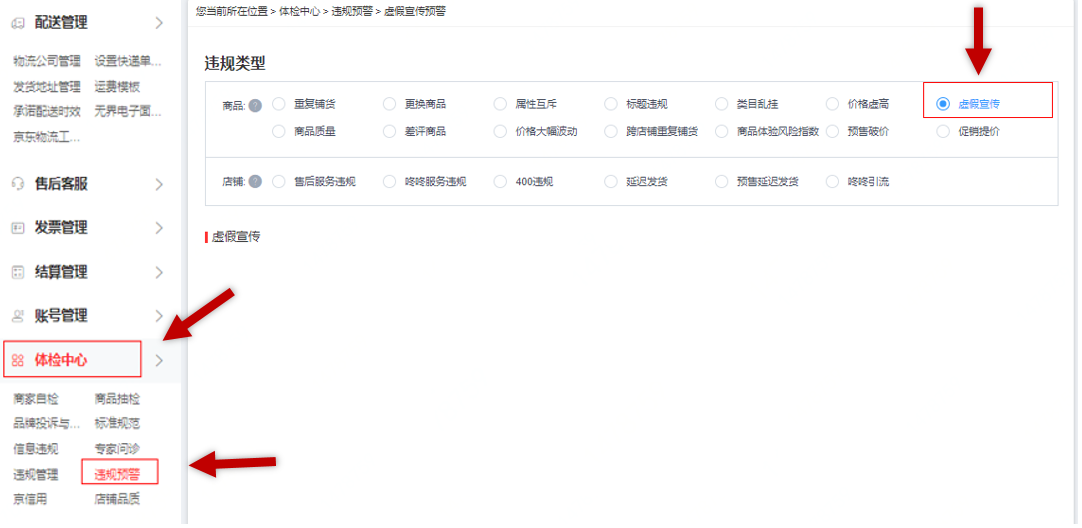Open the 京东物流工 sidebar link
1082x528 pixels.
point(47,137)
